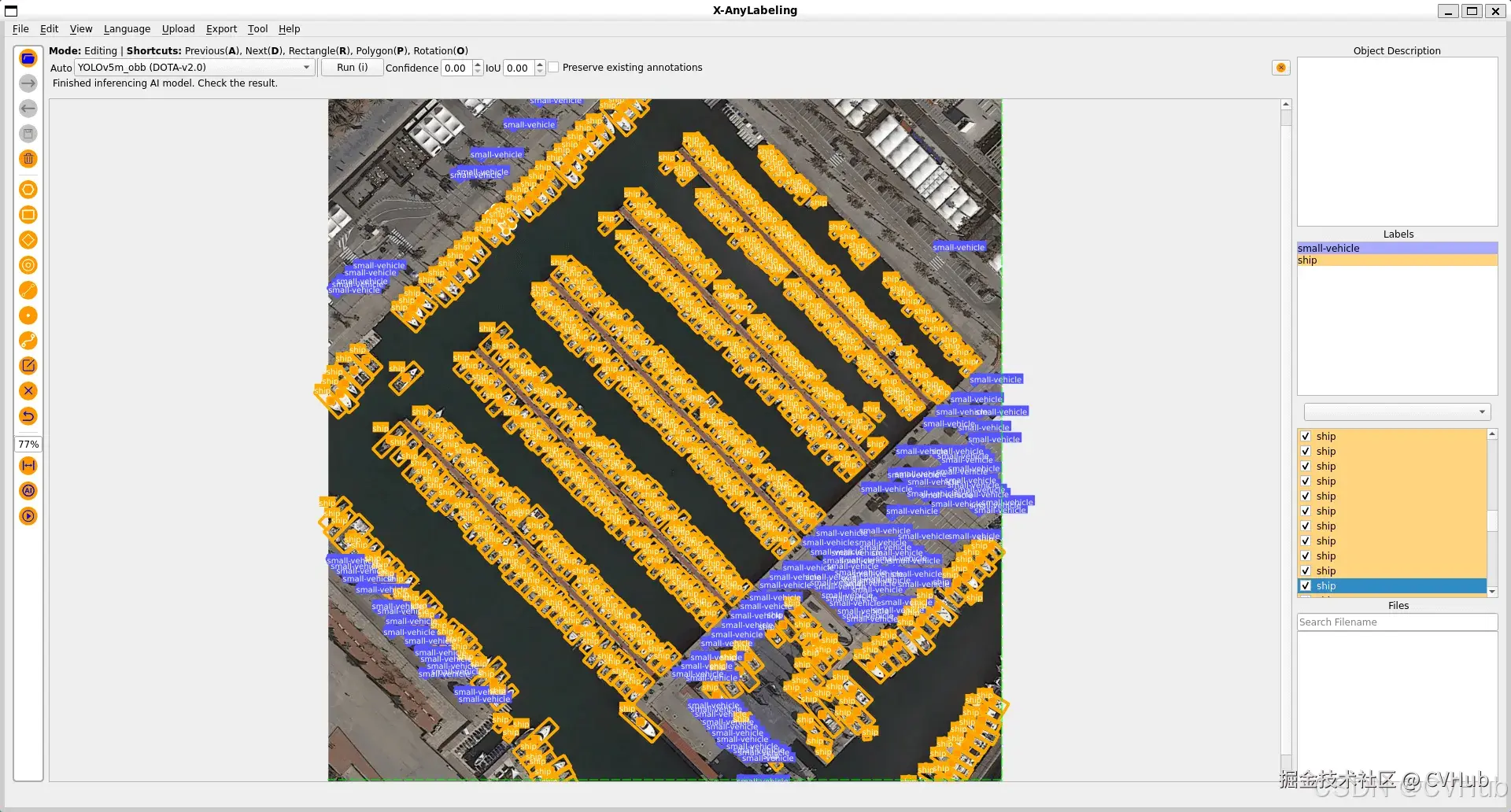Select the Rotated box drawing tool
1511x812 pixels.
point(28,240)
